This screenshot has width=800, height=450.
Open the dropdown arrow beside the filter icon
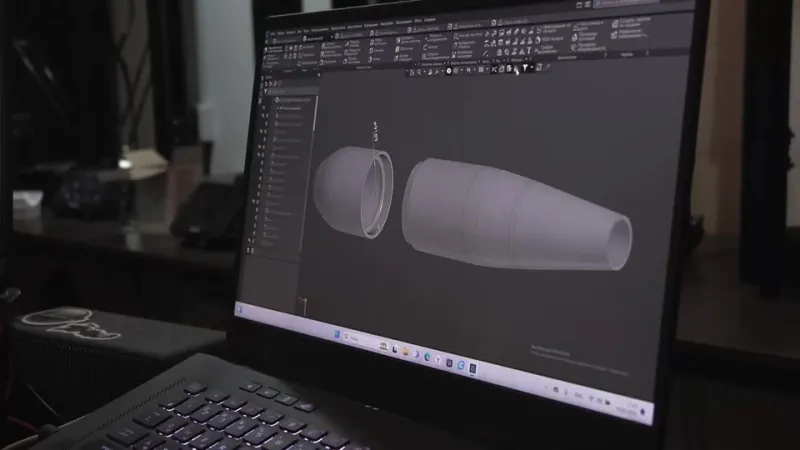point(531,69)
